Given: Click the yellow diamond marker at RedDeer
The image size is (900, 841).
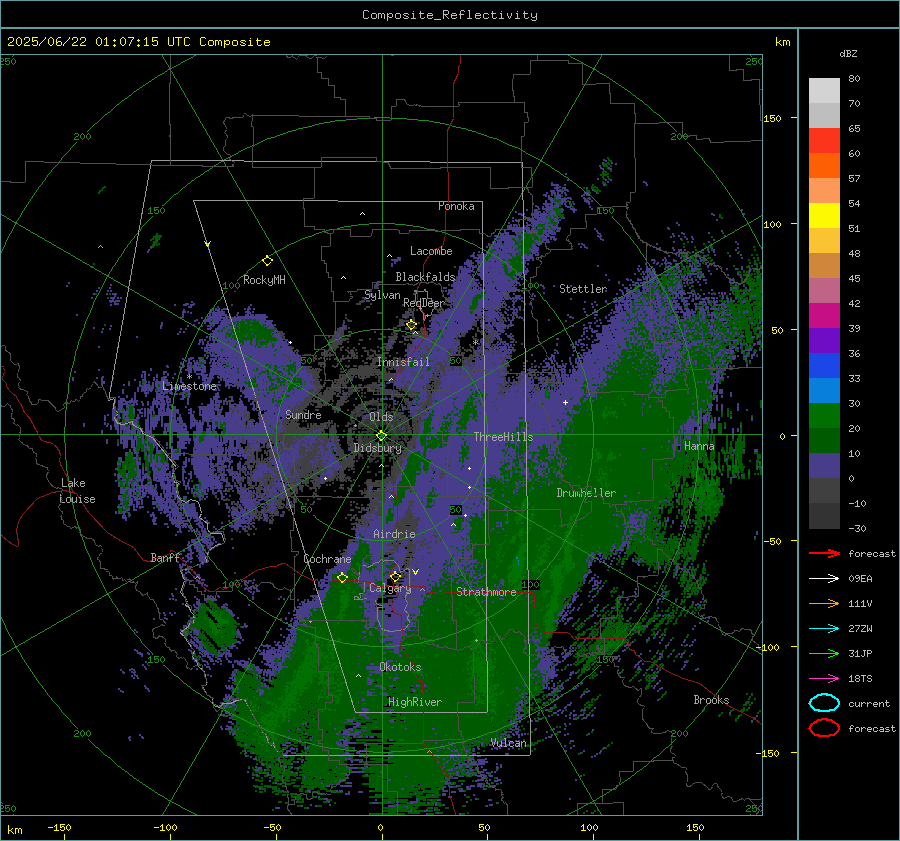Looking at the screenshot, I should point(411,325).
